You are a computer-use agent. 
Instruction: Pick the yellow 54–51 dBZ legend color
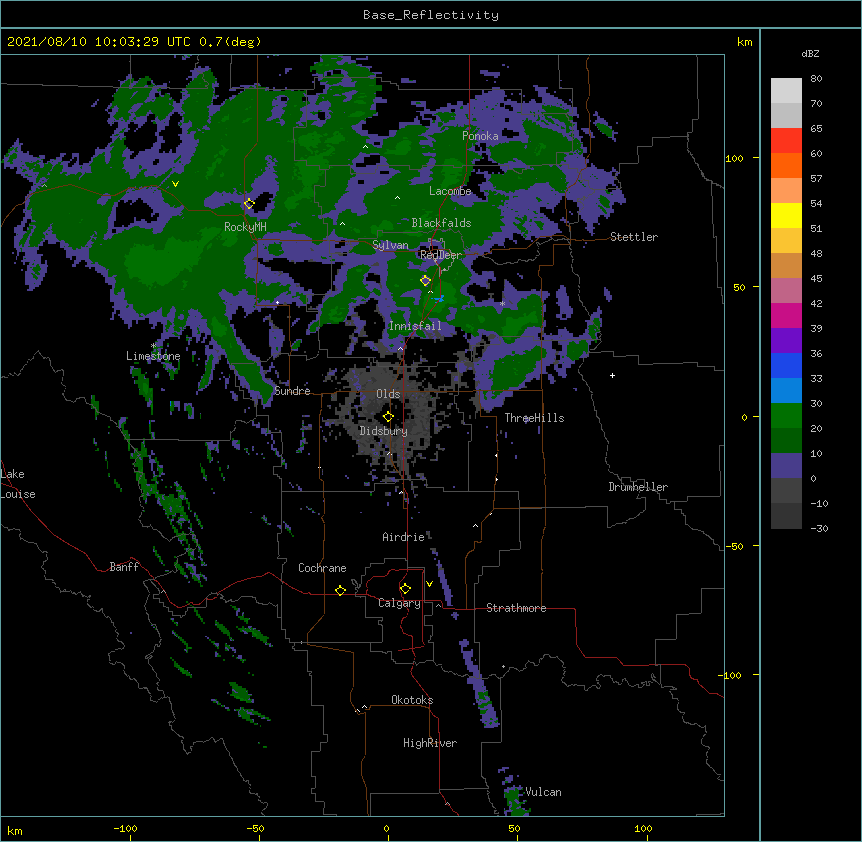786,215
